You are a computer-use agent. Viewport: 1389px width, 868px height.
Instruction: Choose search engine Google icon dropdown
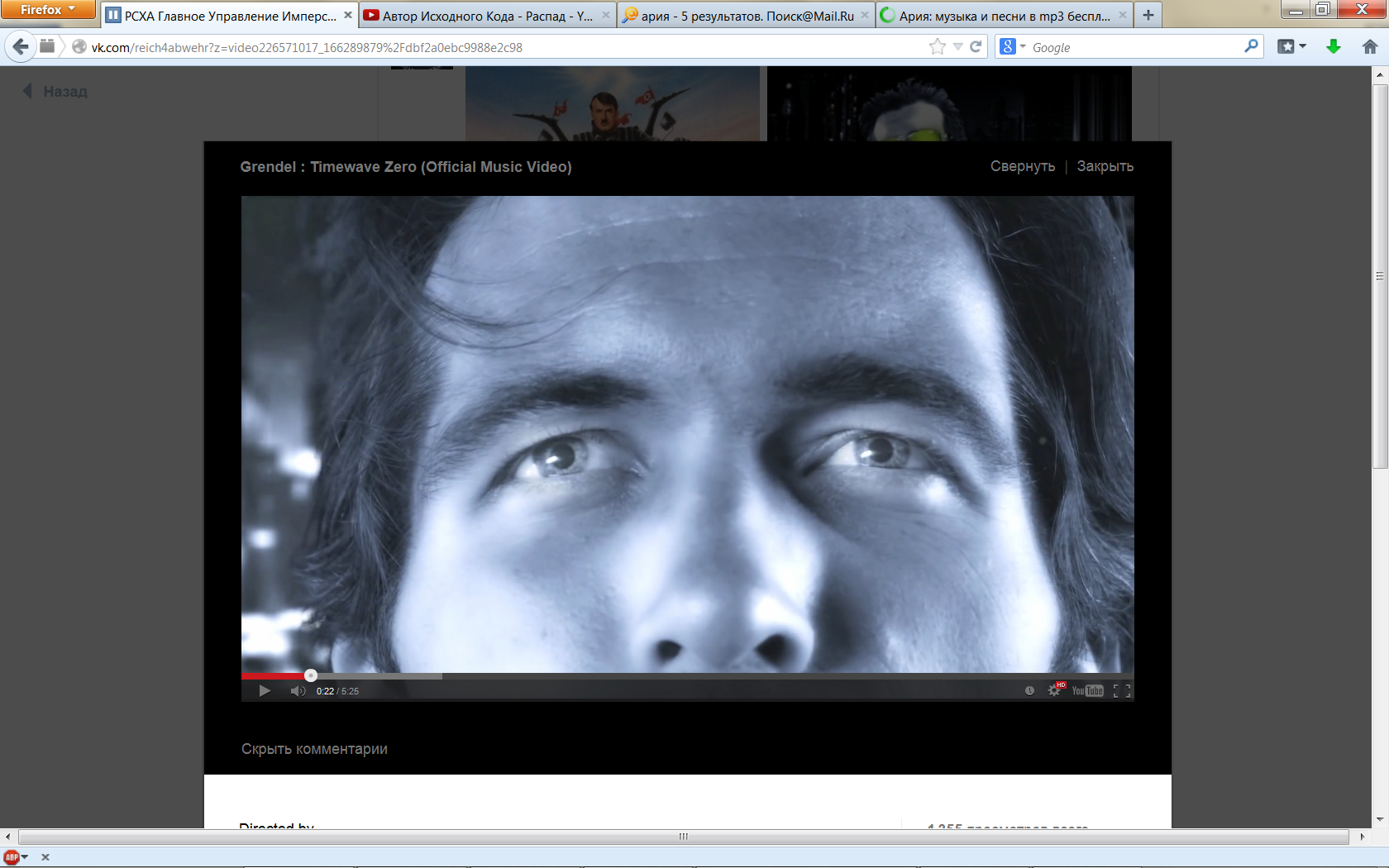click(x=1012, y=47)
